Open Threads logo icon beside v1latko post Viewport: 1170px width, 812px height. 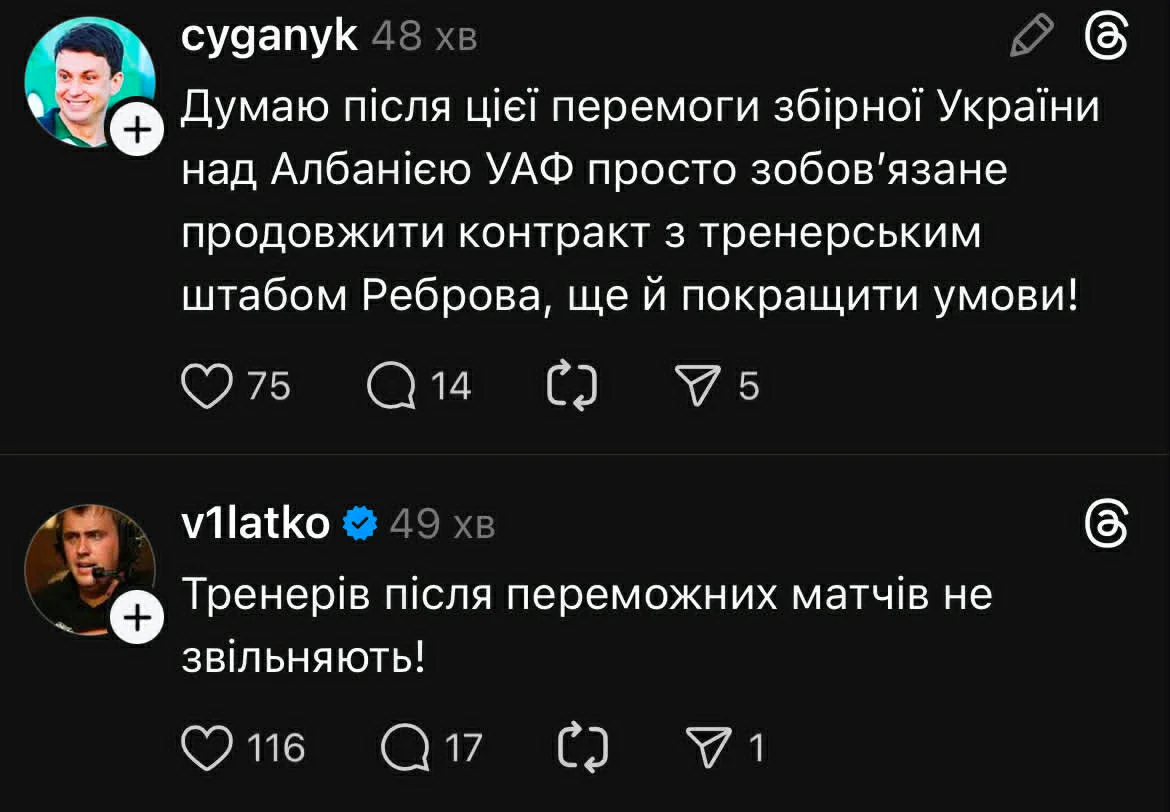1108,523
